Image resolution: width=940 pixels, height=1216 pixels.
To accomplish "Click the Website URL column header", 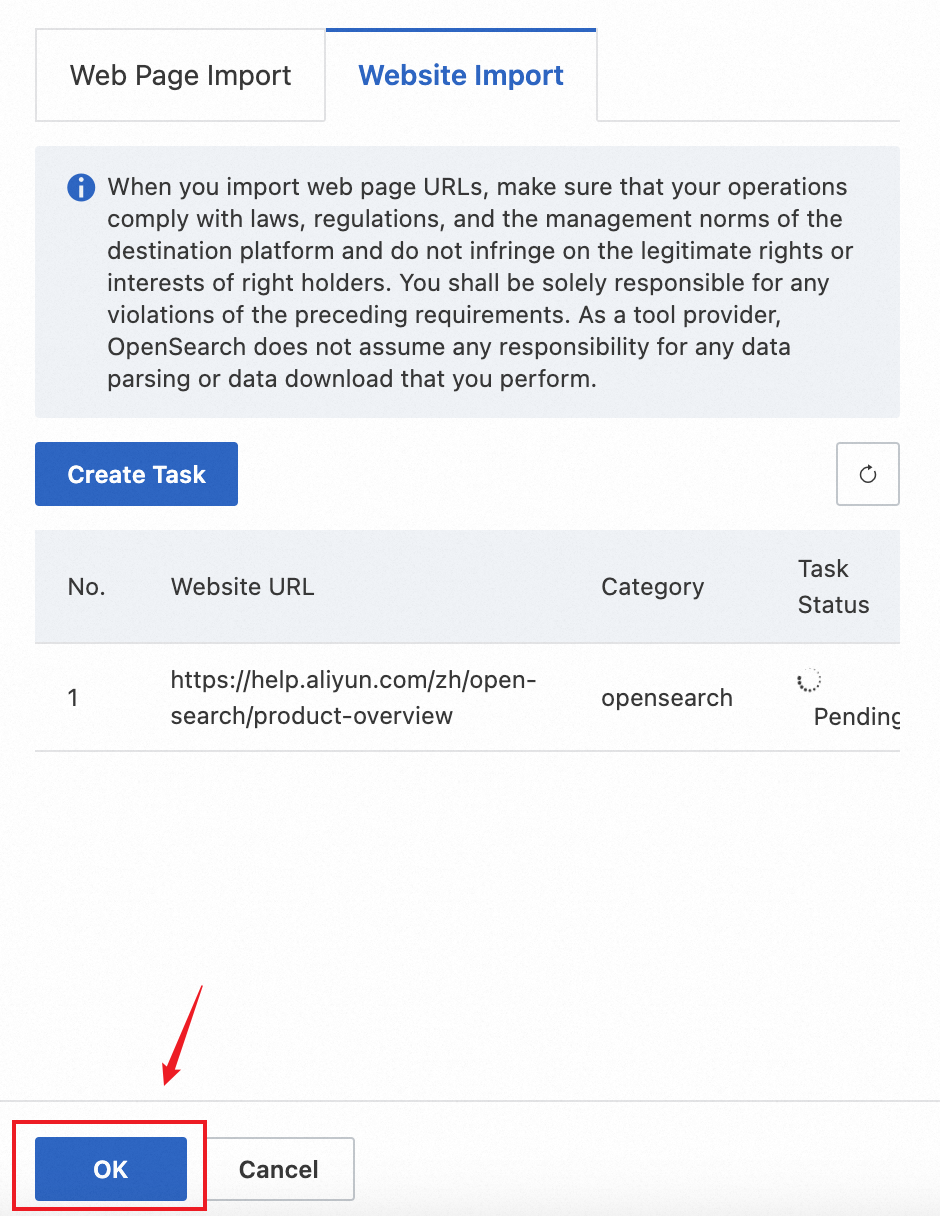I will (x=243, y=587).
